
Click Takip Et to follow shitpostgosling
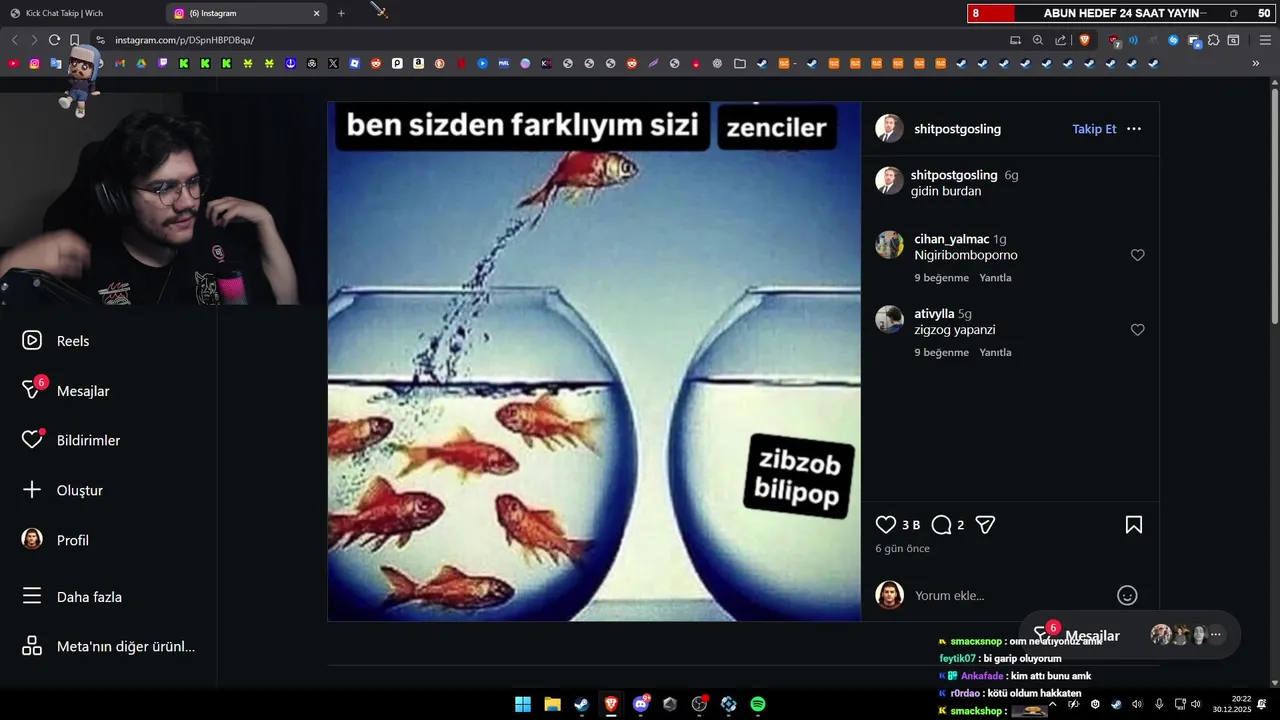[x=1094, y=129]
